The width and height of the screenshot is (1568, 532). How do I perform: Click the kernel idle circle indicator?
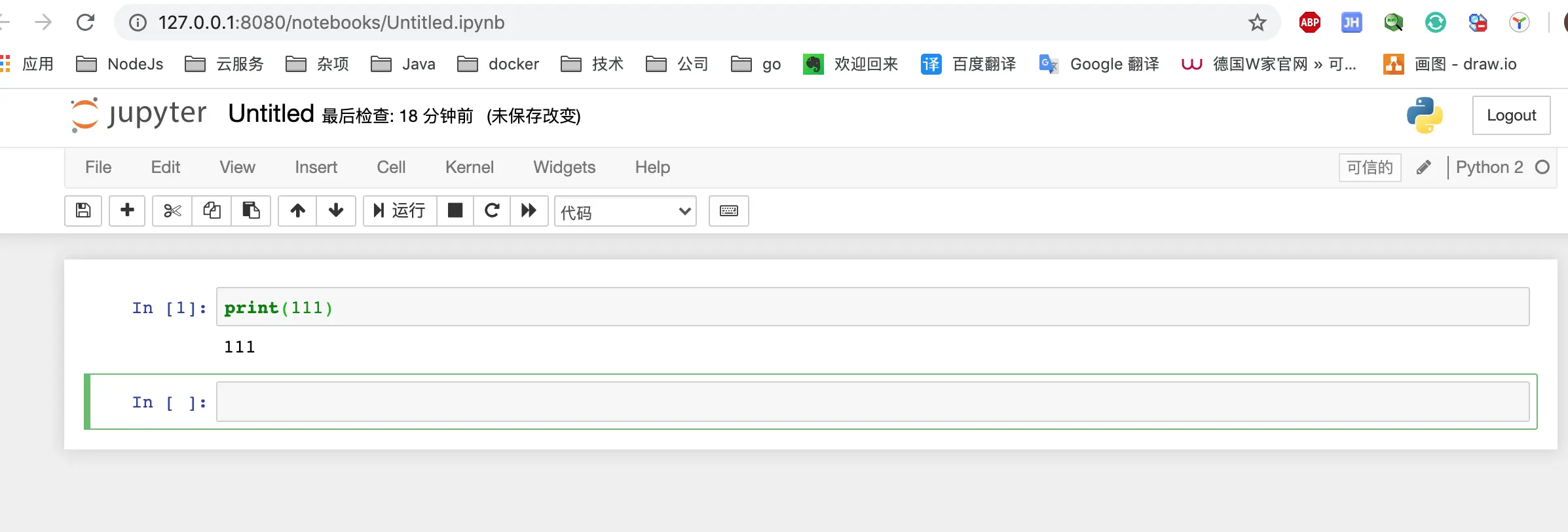[1542, 167]
